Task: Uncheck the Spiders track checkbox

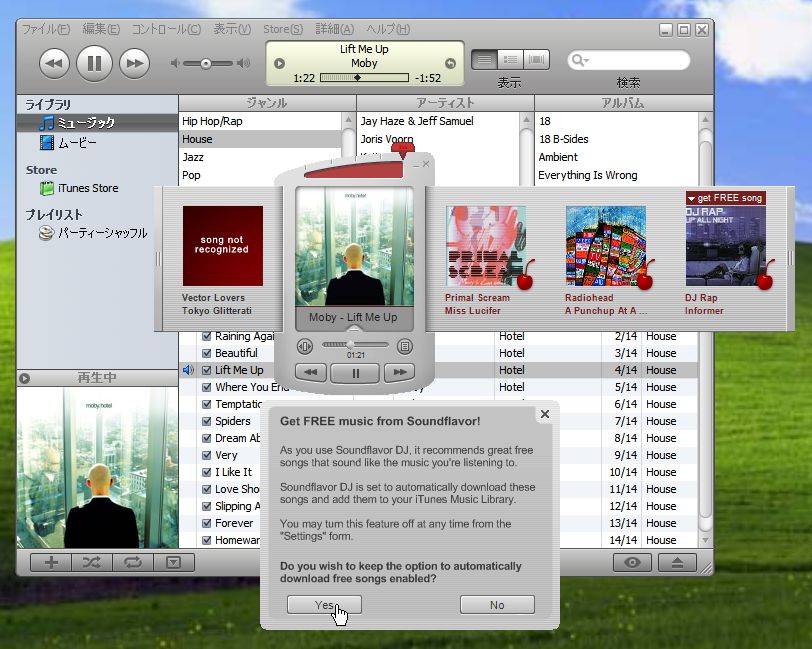Action: pyautogui.click(x=207, y=421)
